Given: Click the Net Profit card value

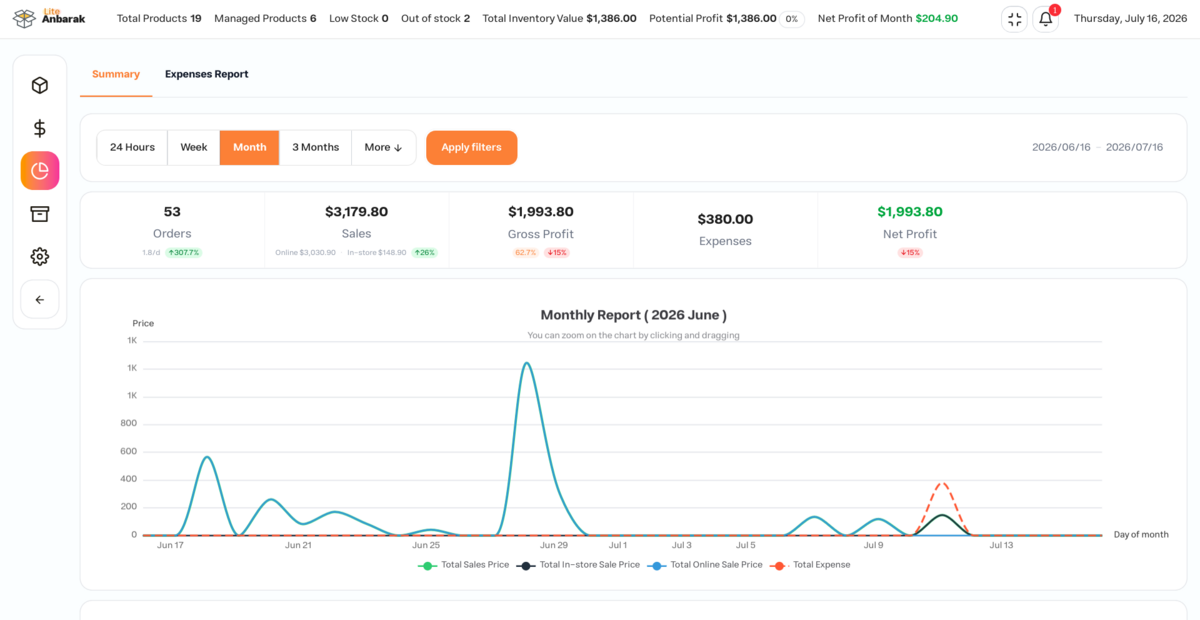Looking at the screenshot, I should coord(910,212).
